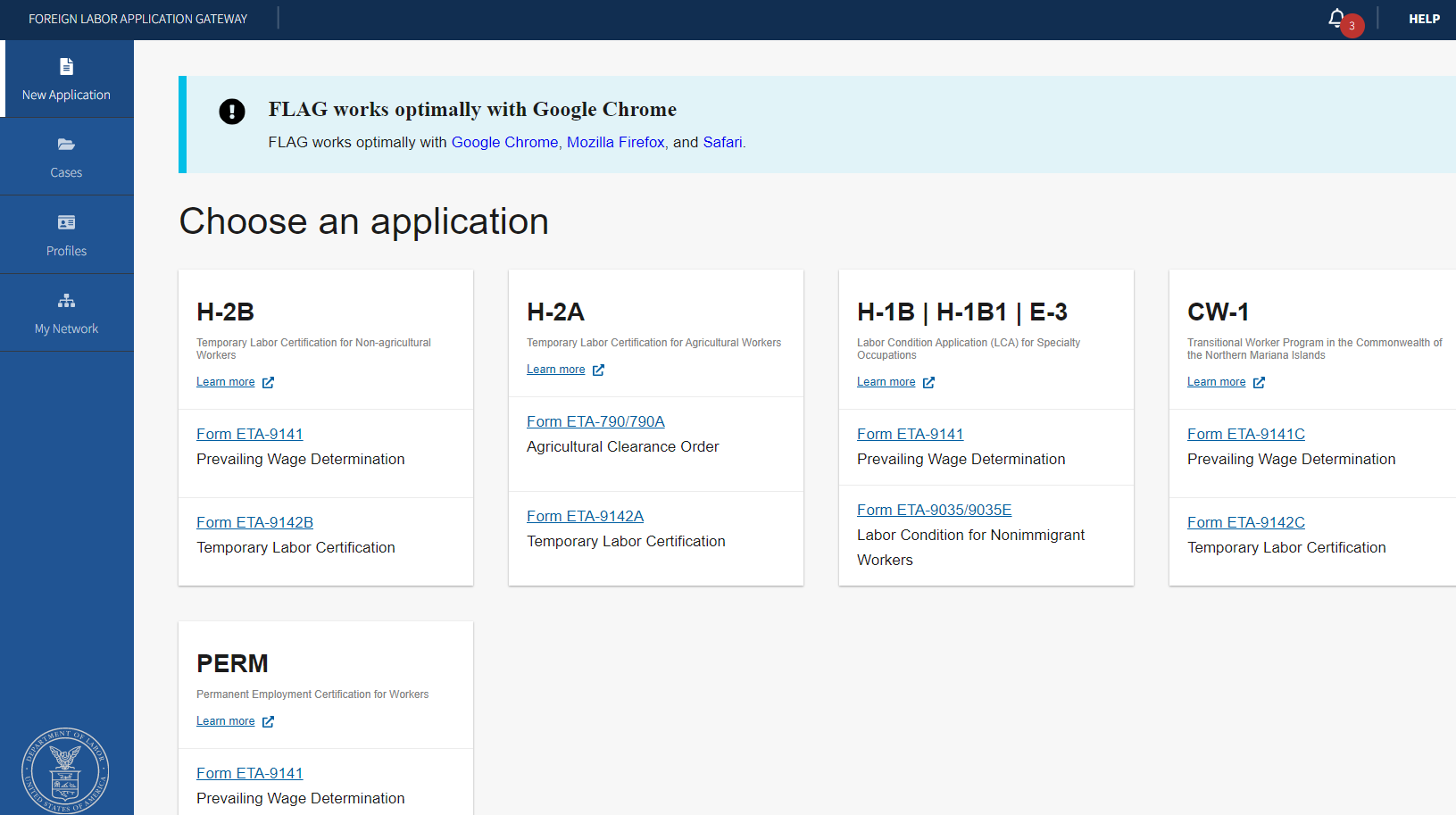1456x815 pixels.
Task: Click external link icon under CW-1
Action: click(x=1259, y=382)
